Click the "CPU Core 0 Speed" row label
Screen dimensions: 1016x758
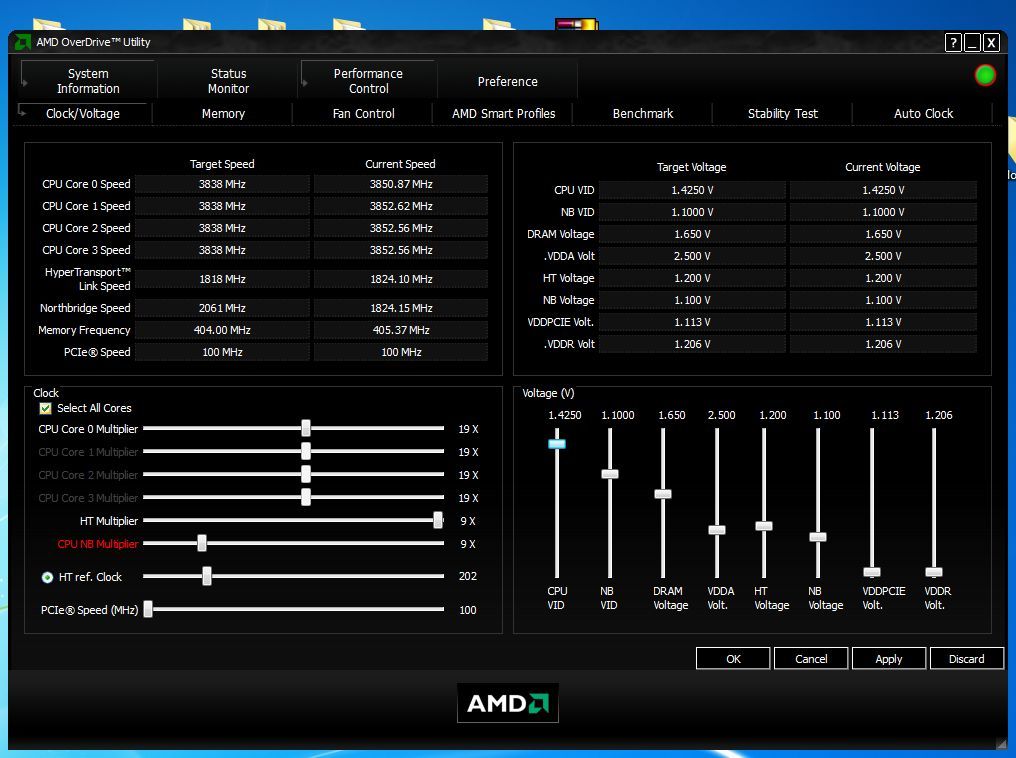[x=86, y=184]
